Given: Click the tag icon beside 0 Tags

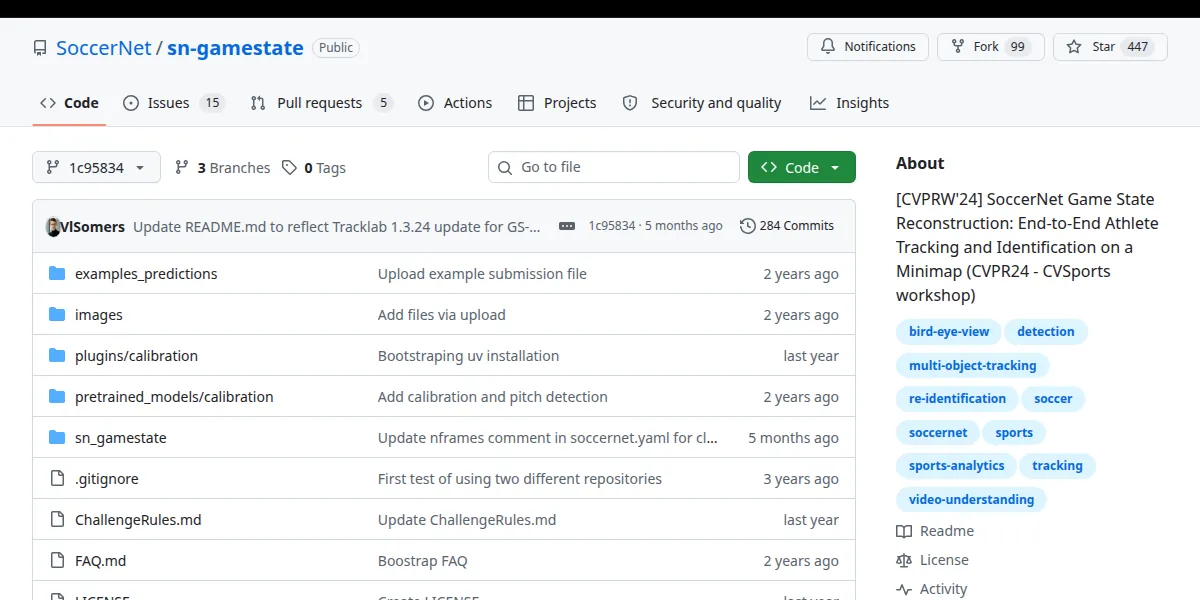Looking at the screenshot, I should [x=289, y=167].
